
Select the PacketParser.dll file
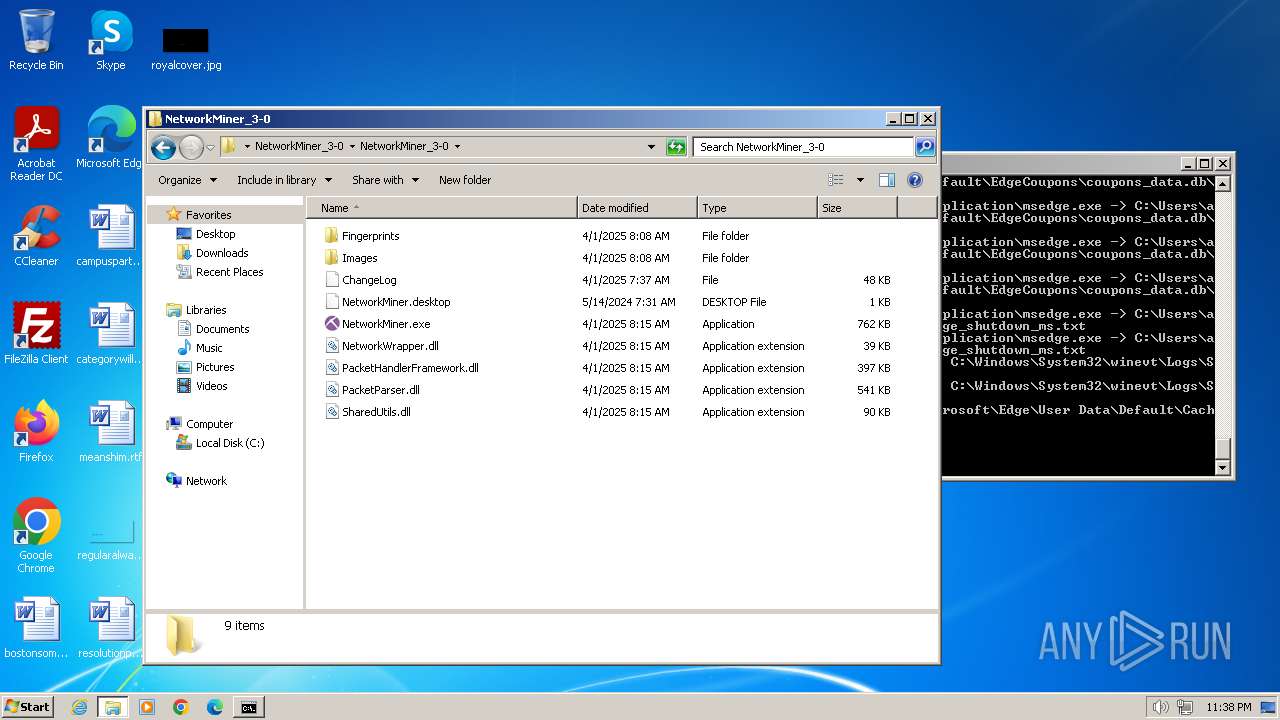coord(380,390)
